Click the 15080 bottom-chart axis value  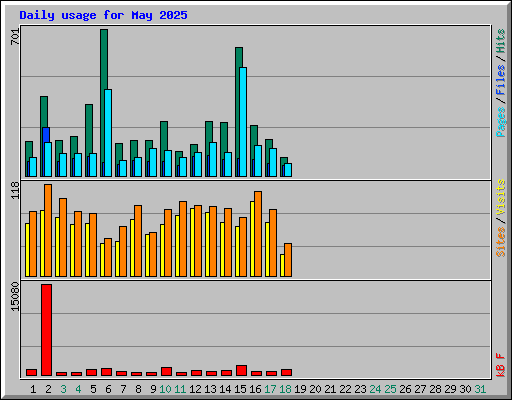coord(15,297)
